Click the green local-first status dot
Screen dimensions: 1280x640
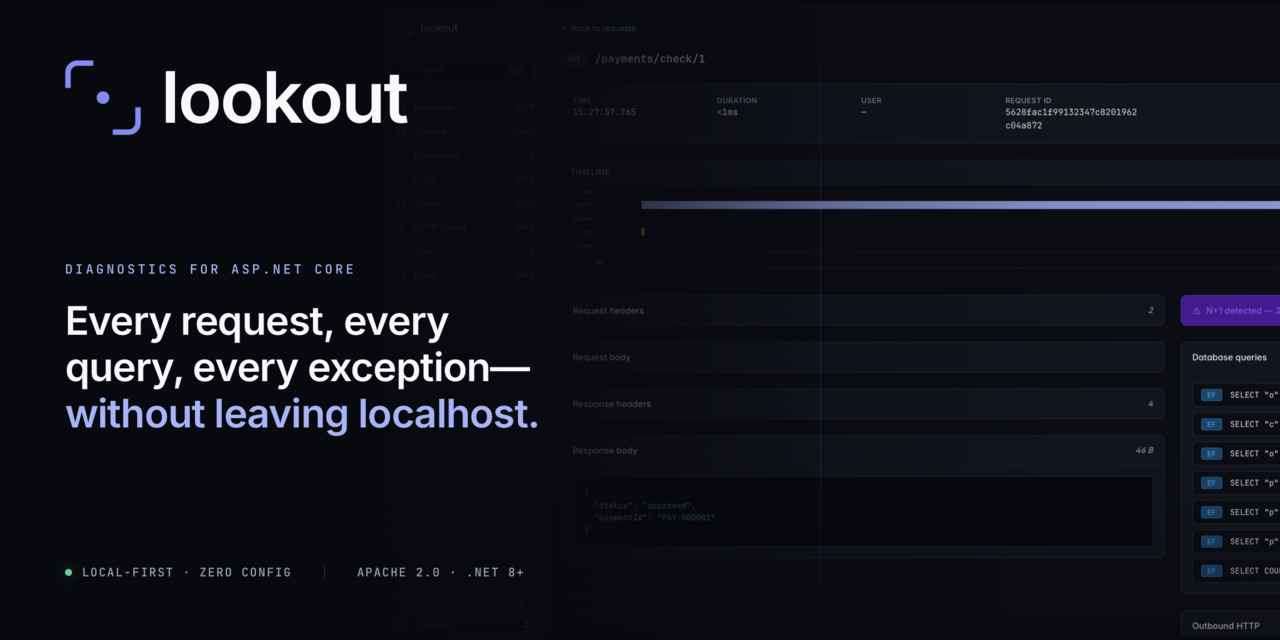(69, 573)
